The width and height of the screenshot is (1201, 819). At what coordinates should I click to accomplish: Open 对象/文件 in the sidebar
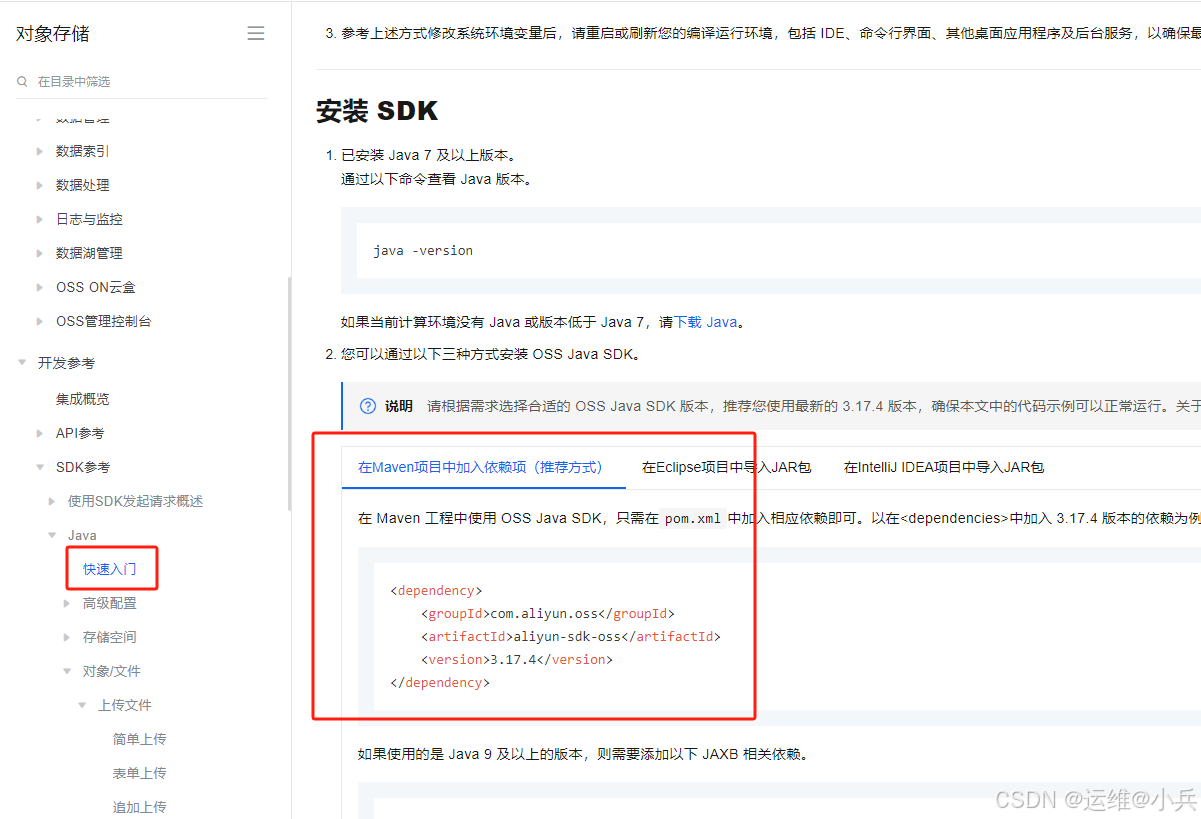click(x=112, y=671)
